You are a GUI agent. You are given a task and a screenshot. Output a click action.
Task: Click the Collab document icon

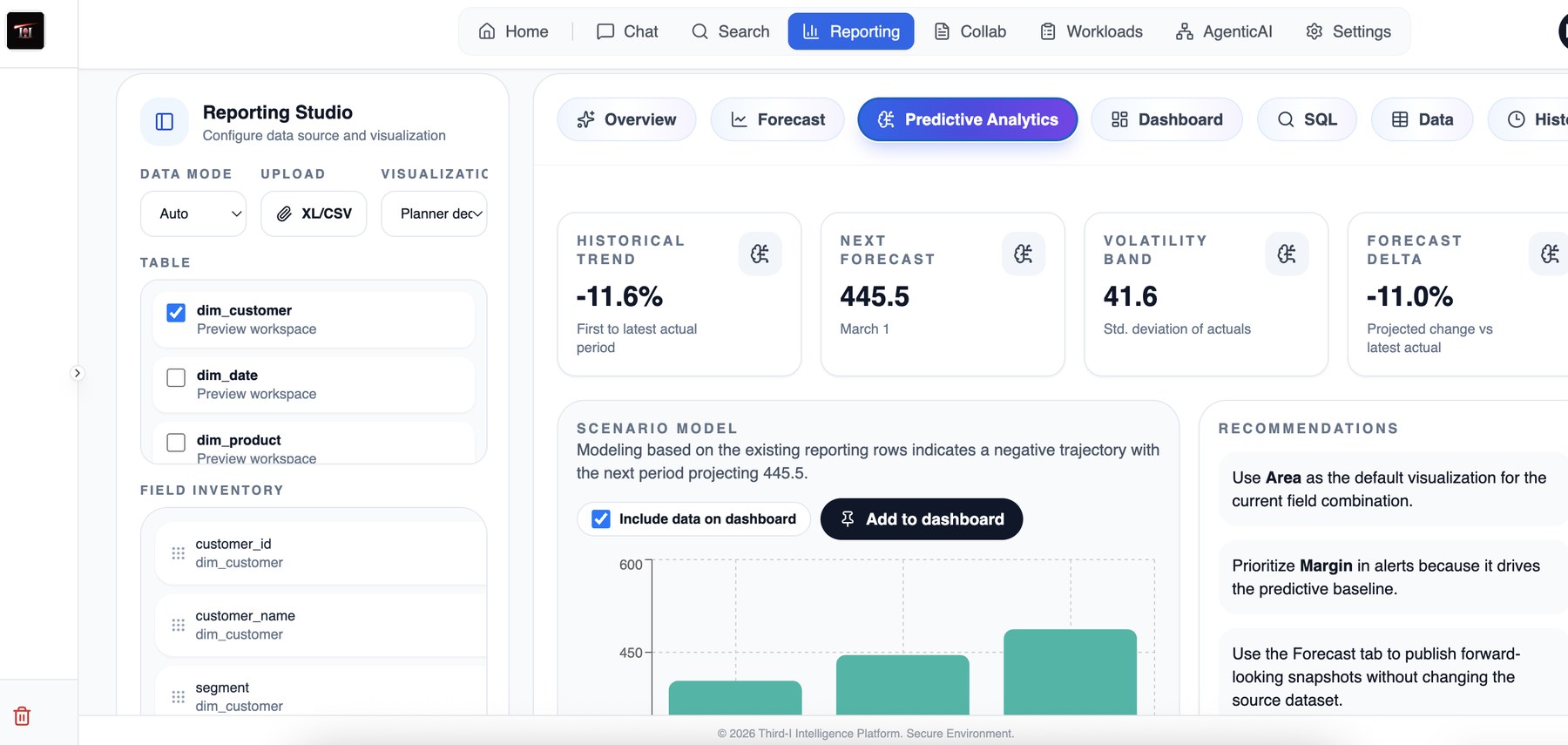click(x=942, y=31)
